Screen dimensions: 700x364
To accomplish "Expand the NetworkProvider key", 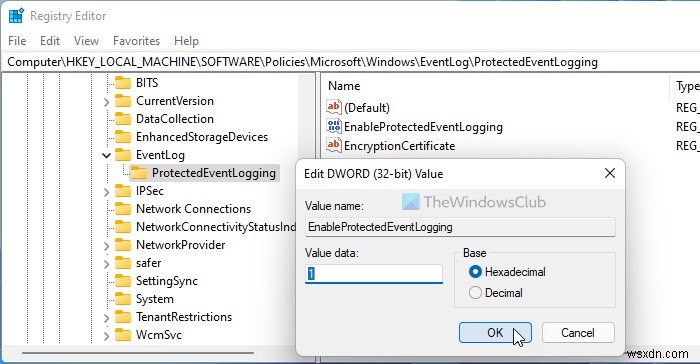I will 106,247.
